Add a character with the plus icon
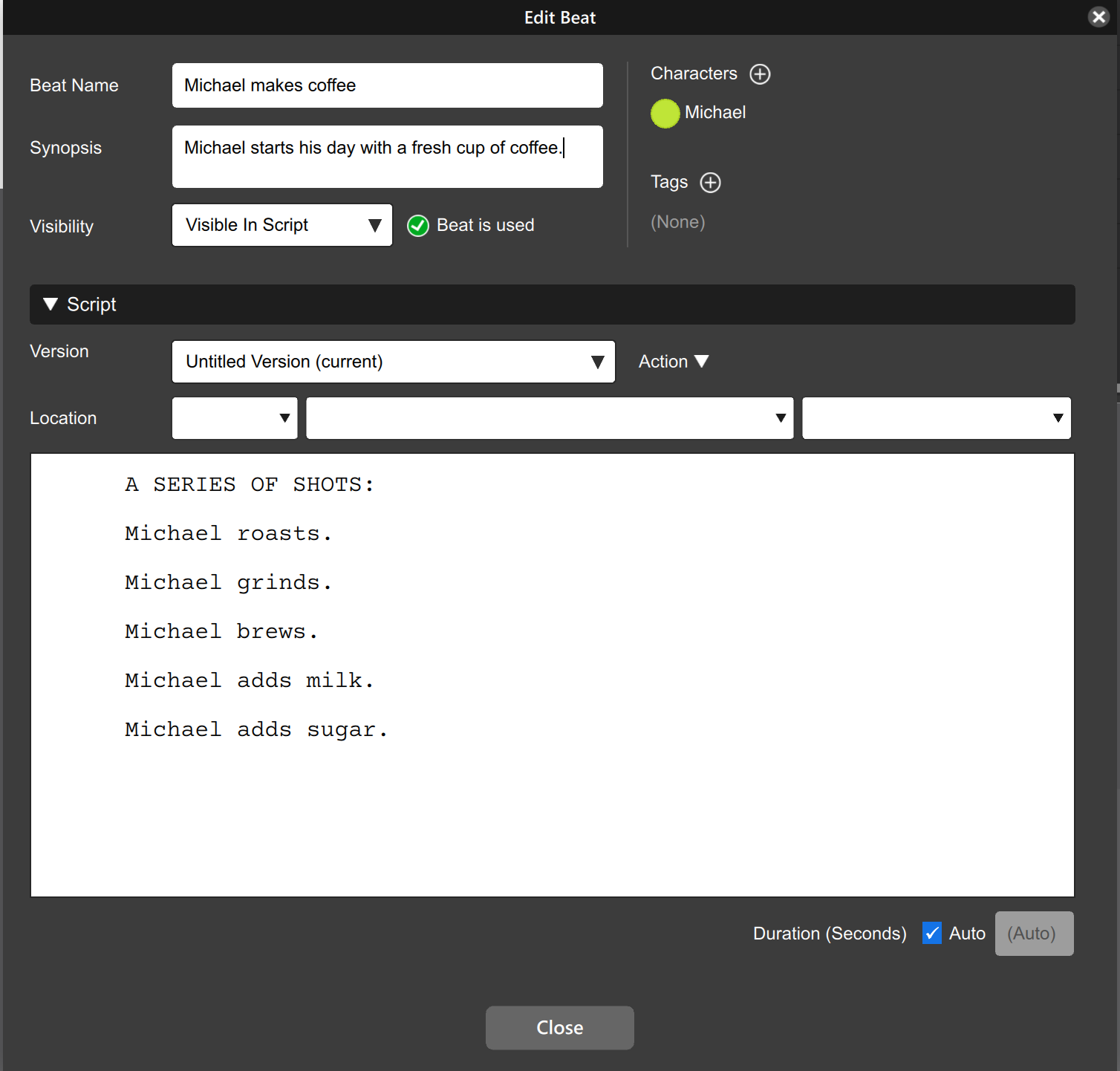The width and height of the screenshot is (1120, 1071). pyautogui.click(x=760, y=74)
